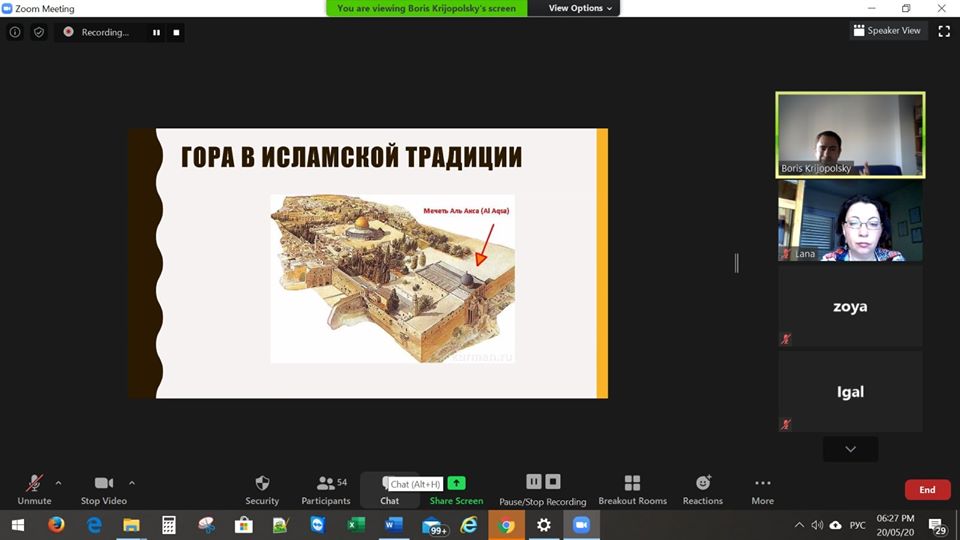Click the green Share Screen icon
Screen dimensions: 960x540
tap(456, 483)
